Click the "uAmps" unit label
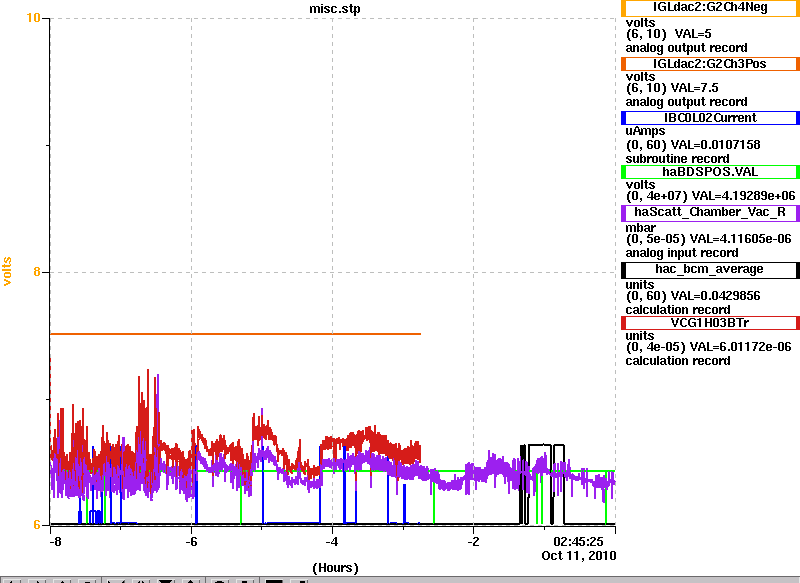Viewport: 800px width, 583px height. pyautogui.click(x=645, y=132)
